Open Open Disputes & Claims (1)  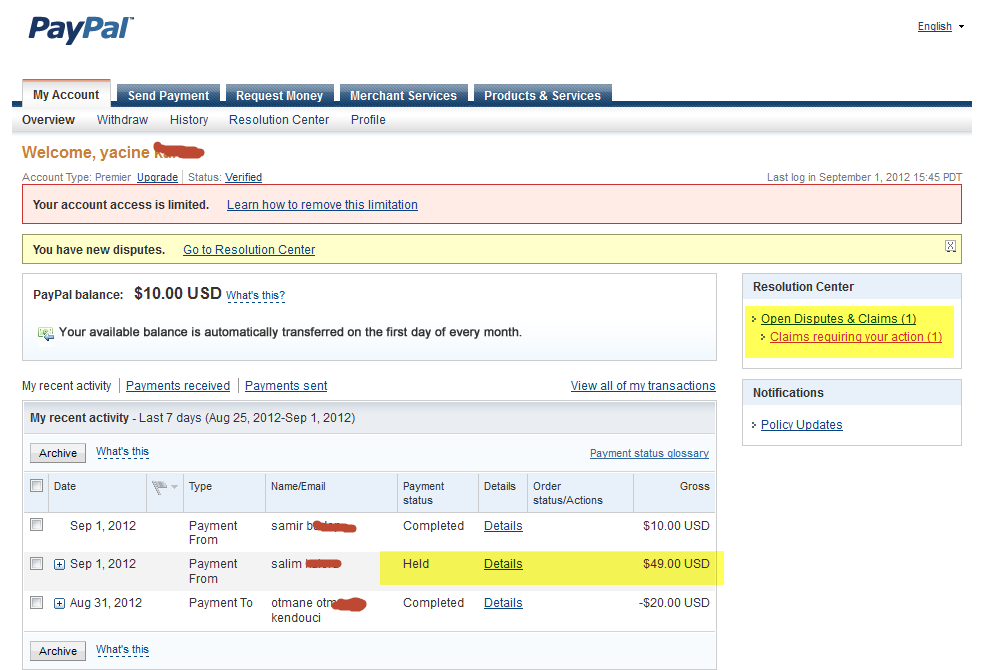pos(839,318)
